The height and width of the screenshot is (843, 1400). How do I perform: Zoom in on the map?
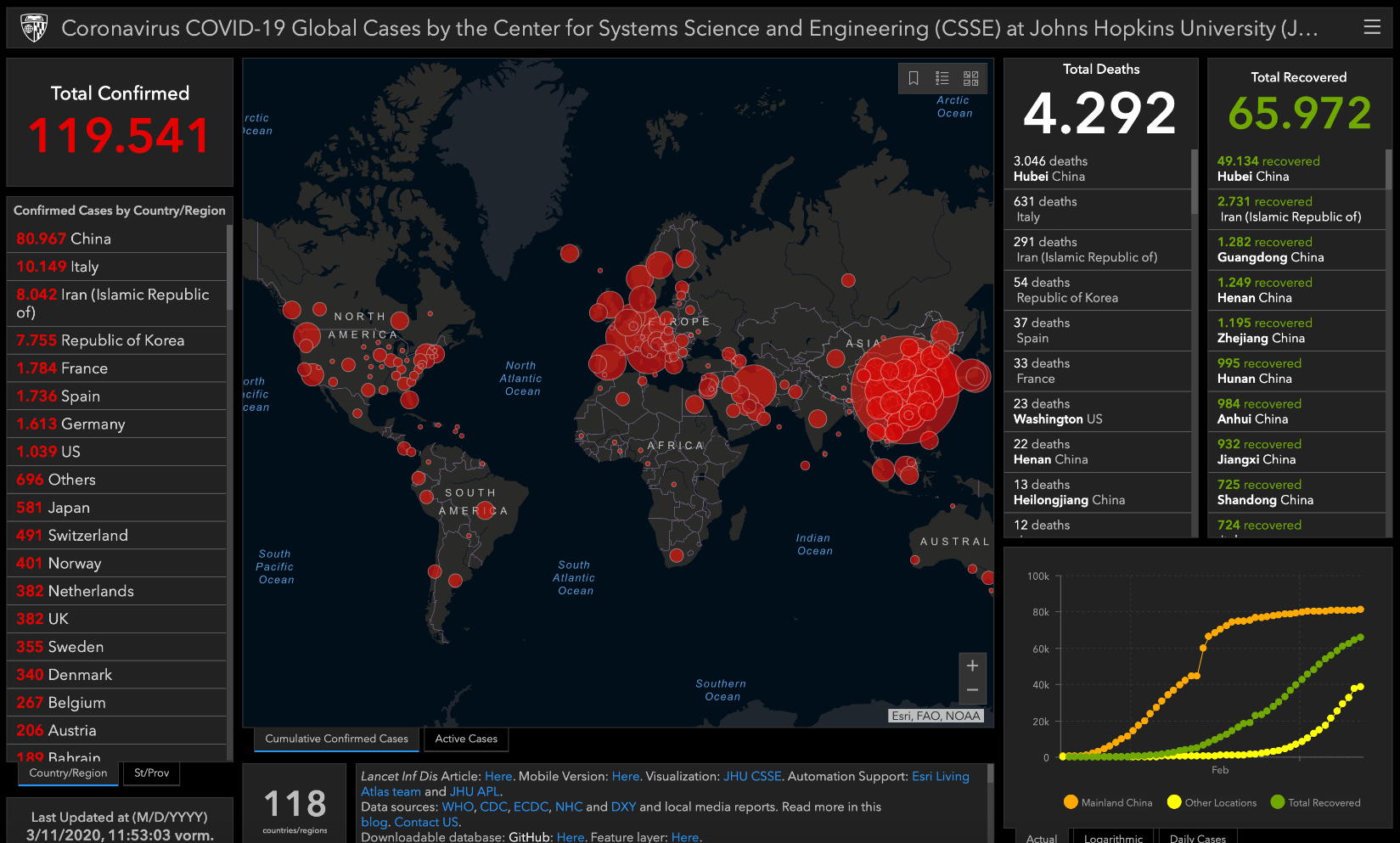pyautogui.click(x=972, y=666)
